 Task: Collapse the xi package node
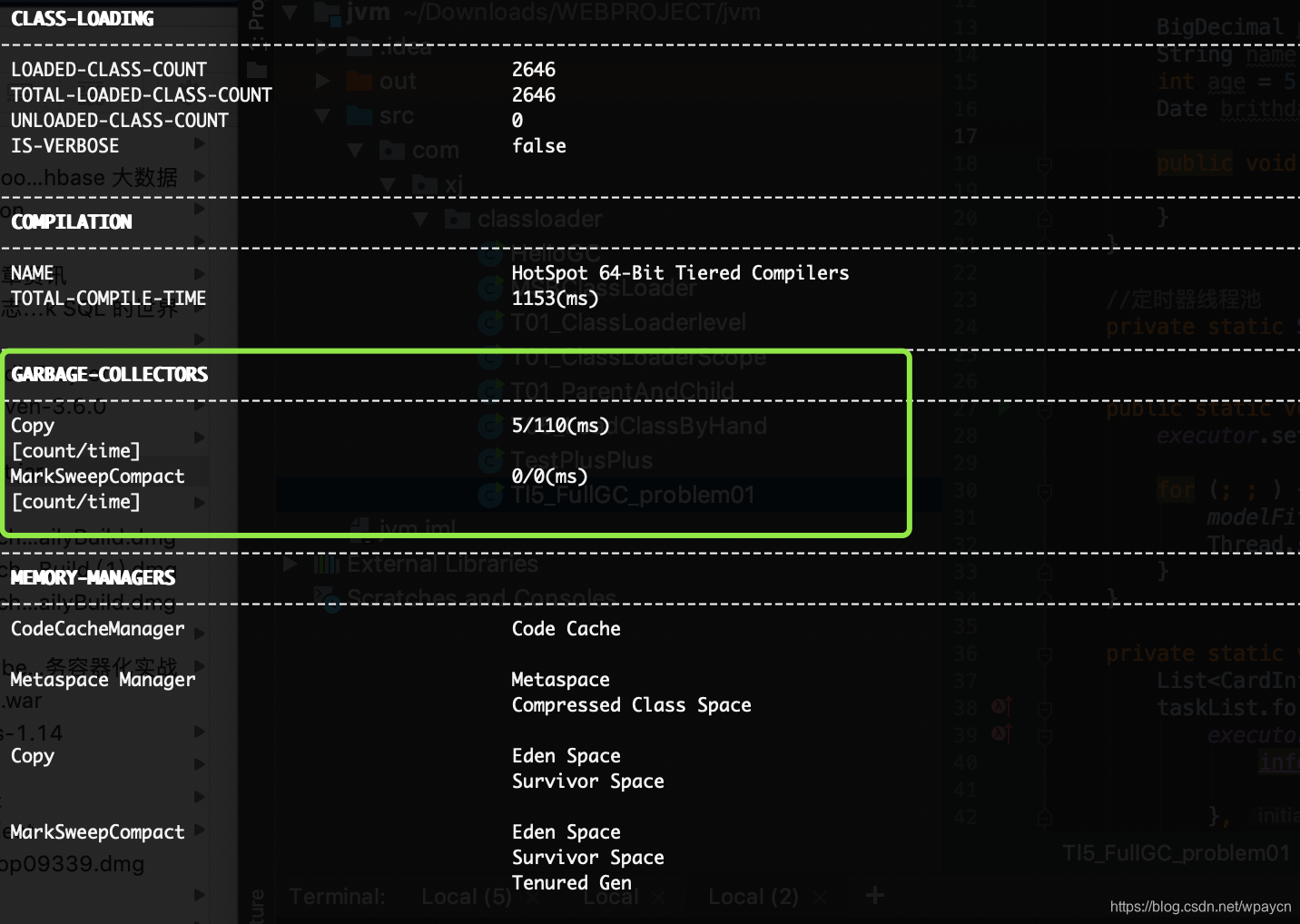(388, 184)
